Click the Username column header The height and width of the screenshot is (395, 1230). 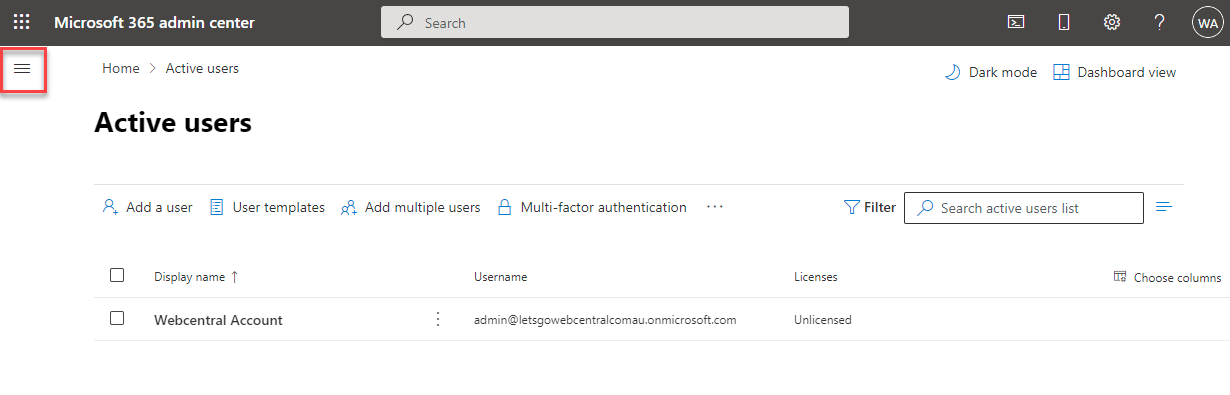click(x=500, y=277)
